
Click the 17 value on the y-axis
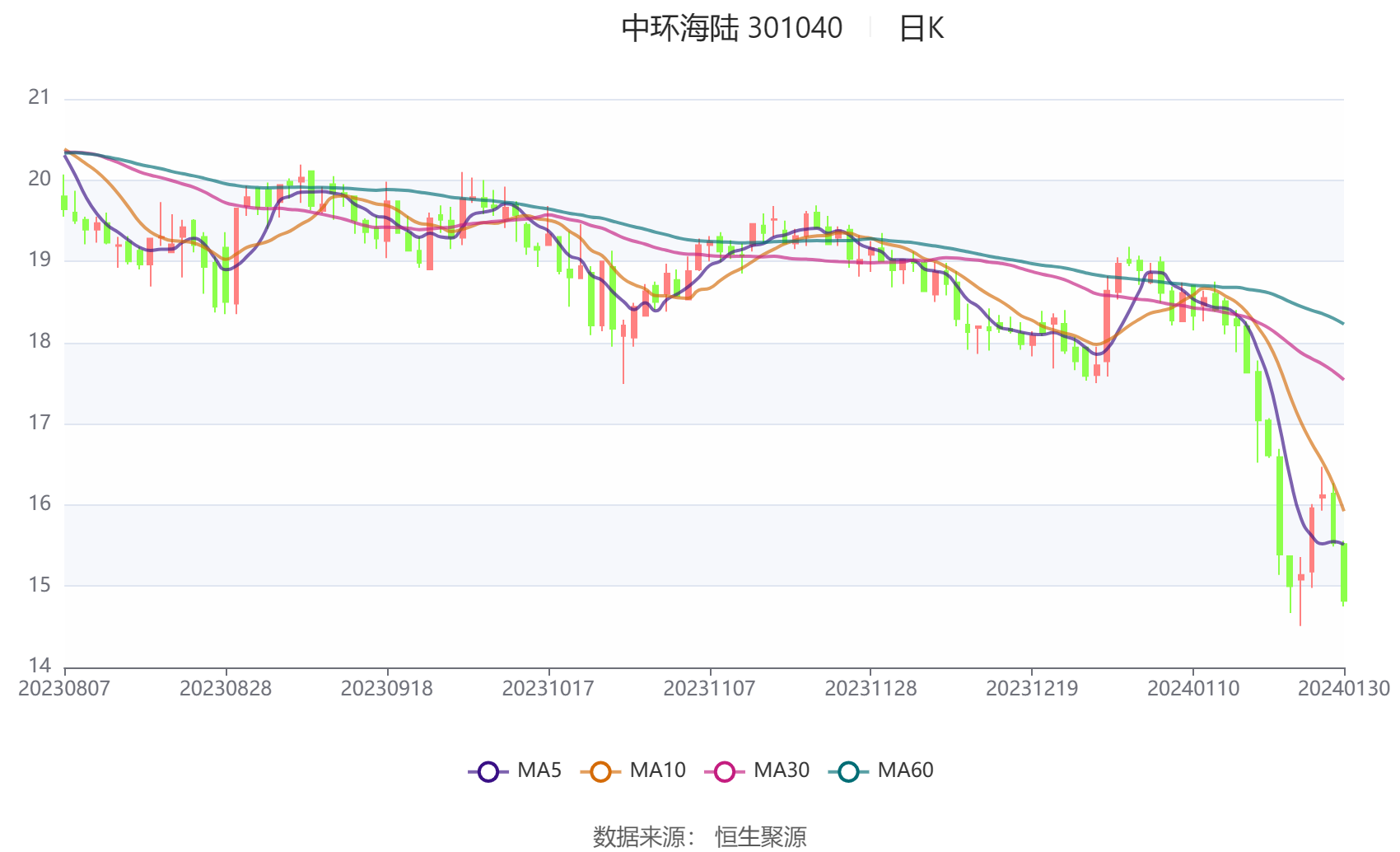coord(40,423)
